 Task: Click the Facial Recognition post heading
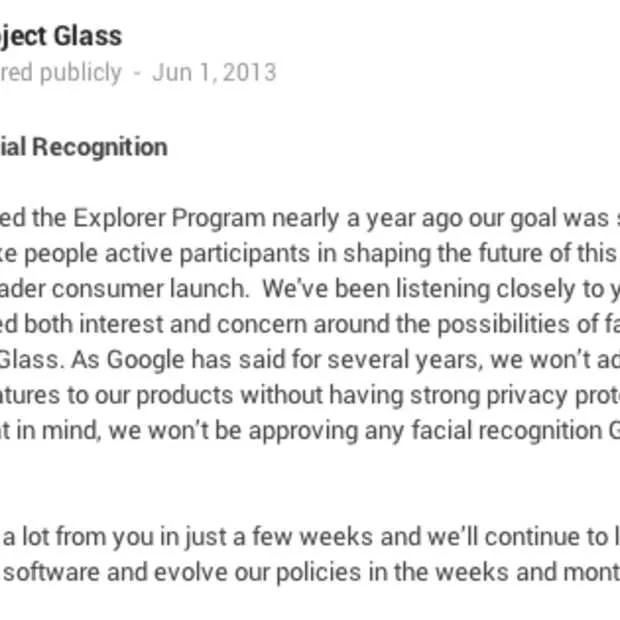click(84, 147)
